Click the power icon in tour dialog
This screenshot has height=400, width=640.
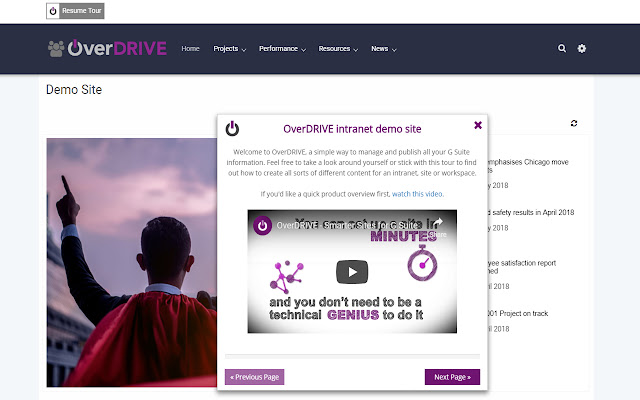[x=232, y=128]
